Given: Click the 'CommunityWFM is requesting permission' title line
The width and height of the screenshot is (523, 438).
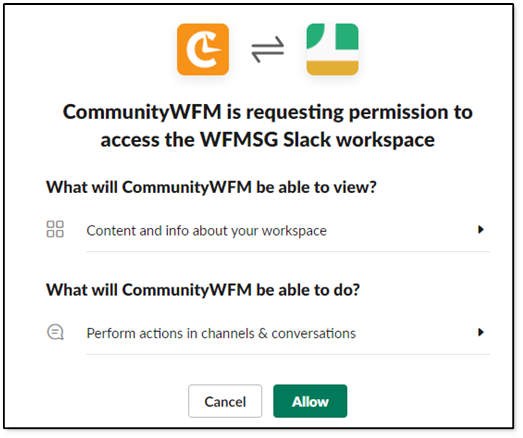Looking at the screenshot, I should coord(268,112).
